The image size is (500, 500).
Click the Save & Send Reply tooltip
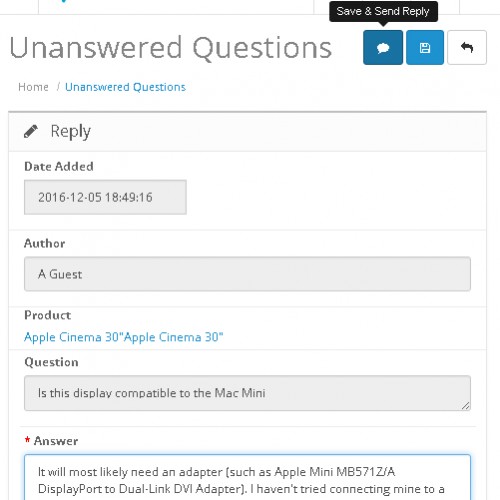click(x=383, y=12)
